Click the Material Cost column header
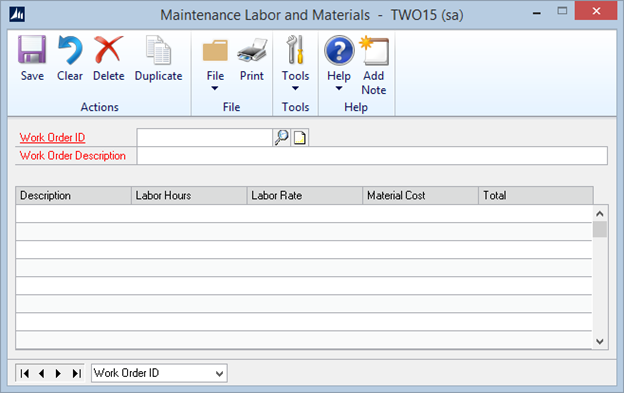 [x=421, y=196]
